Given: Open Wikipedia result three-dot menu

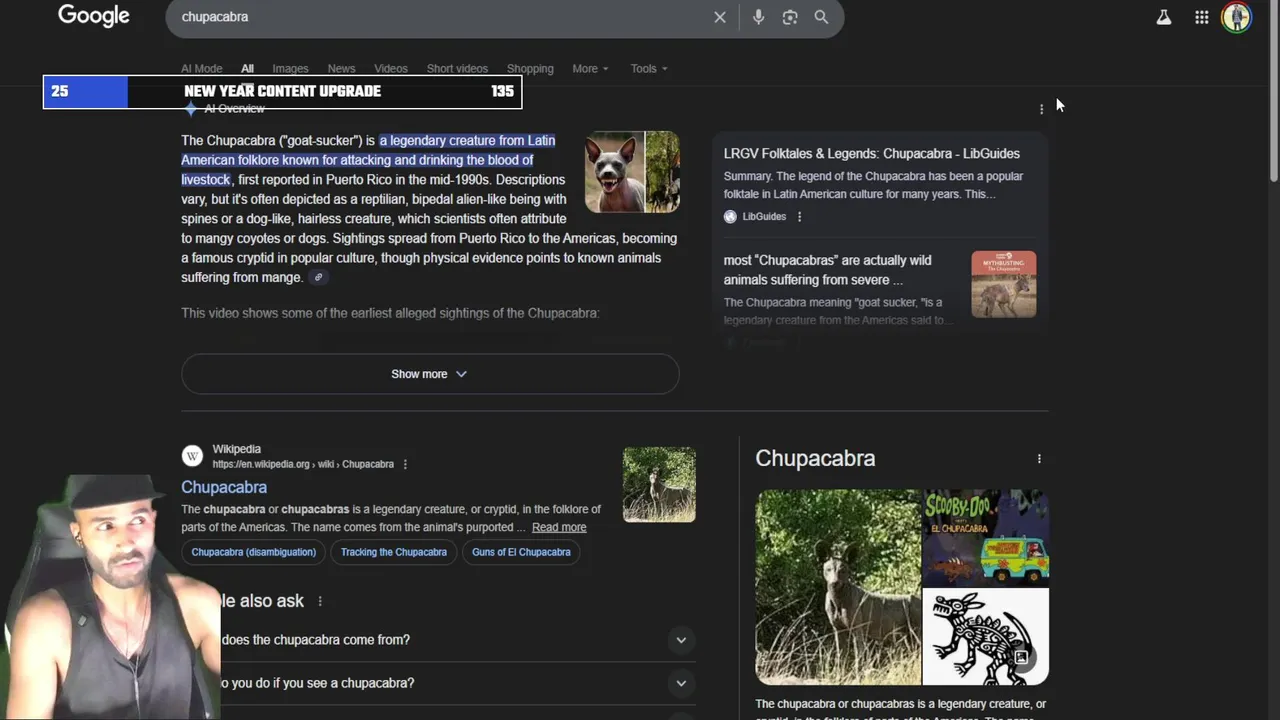Looking at the screenshot, I should point(405,464).
